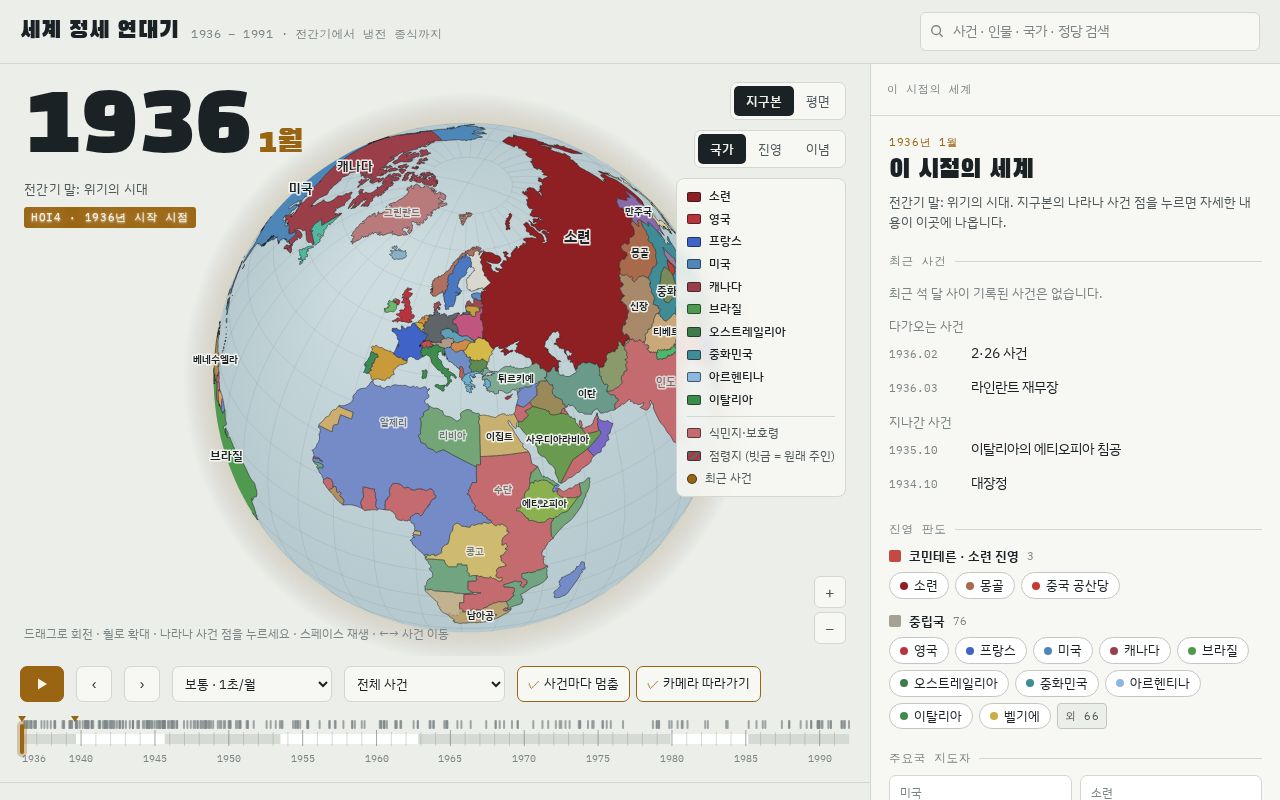The image size is (1280, 800).
Task: Click 알제리 on the globe
Action: coord(393,423)
